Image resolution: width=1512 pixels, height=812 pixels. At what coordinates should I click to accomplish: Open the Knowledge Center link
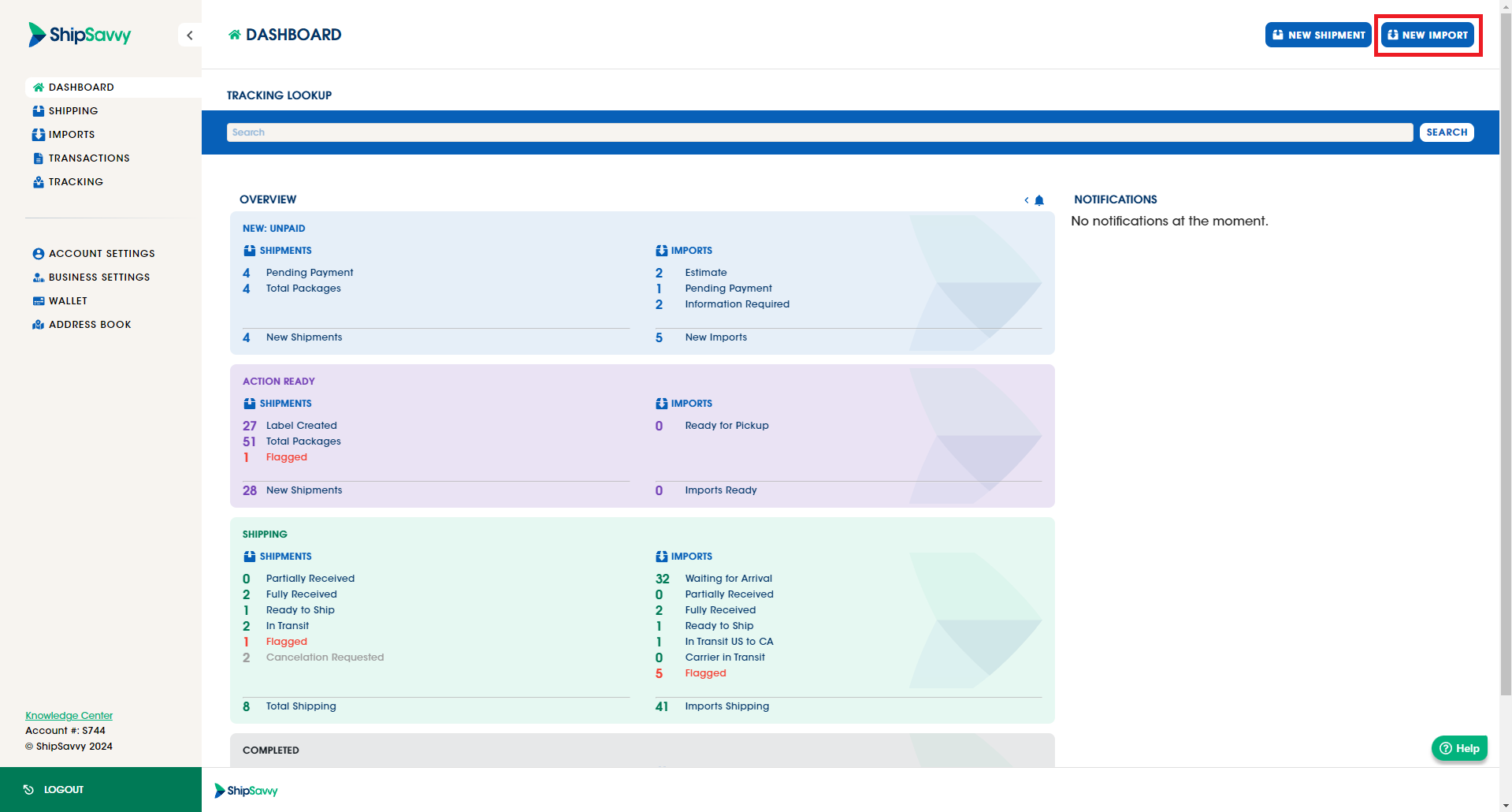pyautogui.click(x=69, y=716)
